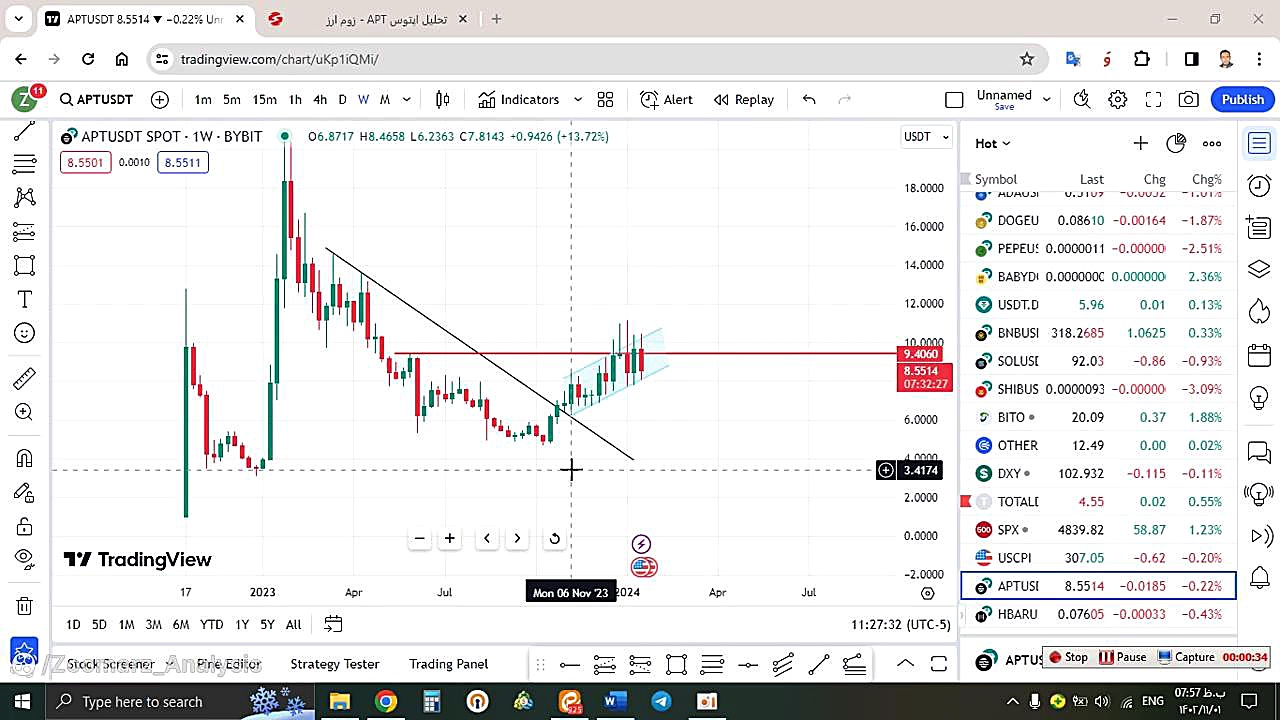Open the calendar panel icon
The height and width of the screenshot is (720, 1280).
(1259, 355)
